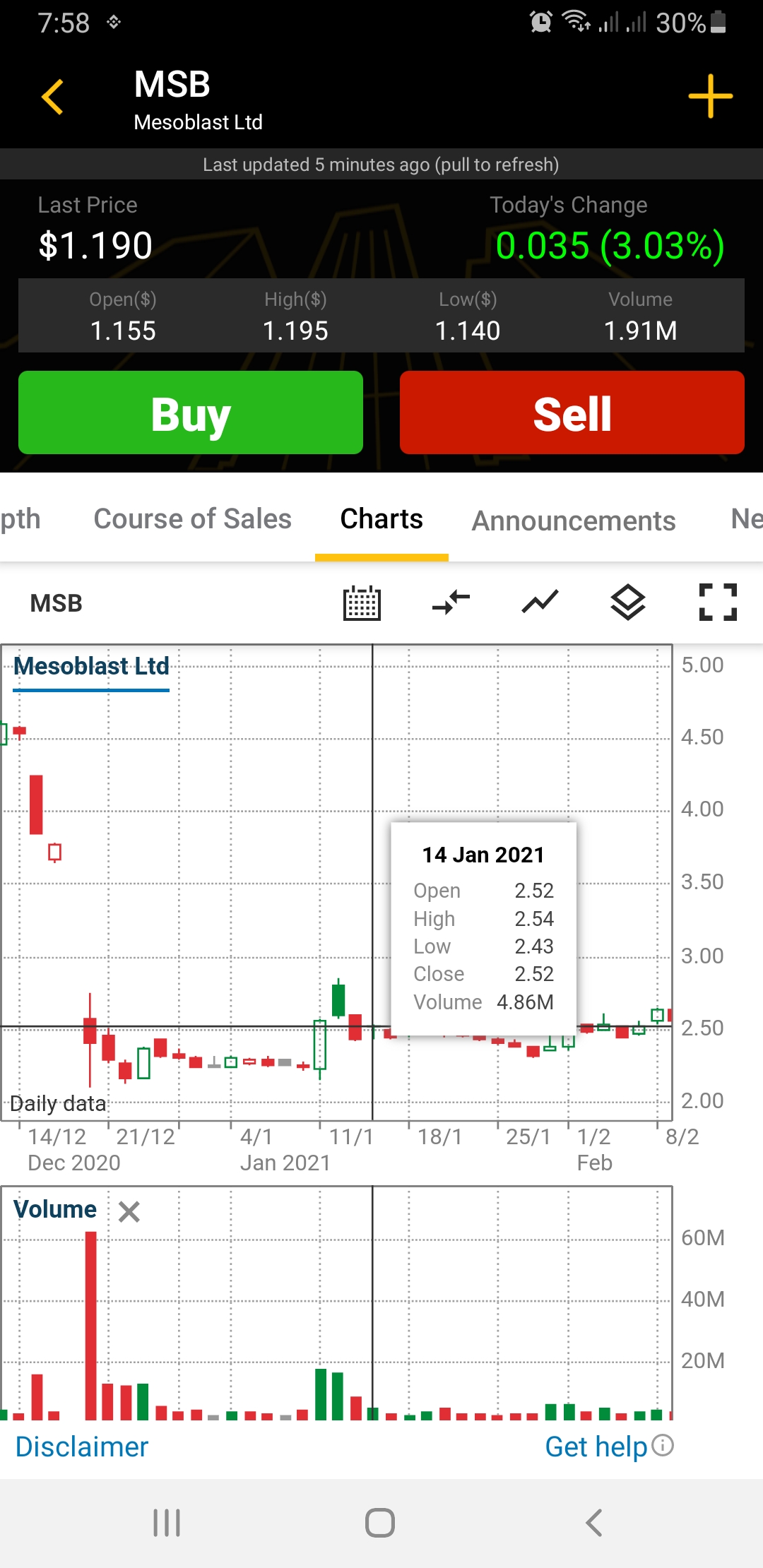Screen dimensions: 763x1568
Task: Tap the tallest red volume bar
Action: click(x=91, y=1328)
